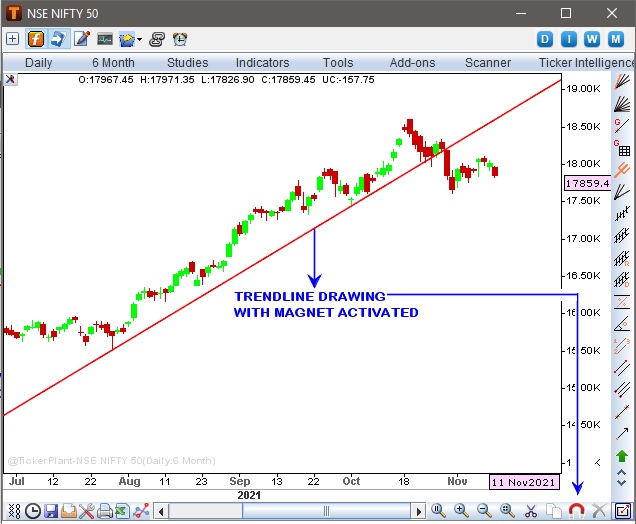
Task: Click the blue arrow refresh icon in toolbar
Action: tap(58, 39)
